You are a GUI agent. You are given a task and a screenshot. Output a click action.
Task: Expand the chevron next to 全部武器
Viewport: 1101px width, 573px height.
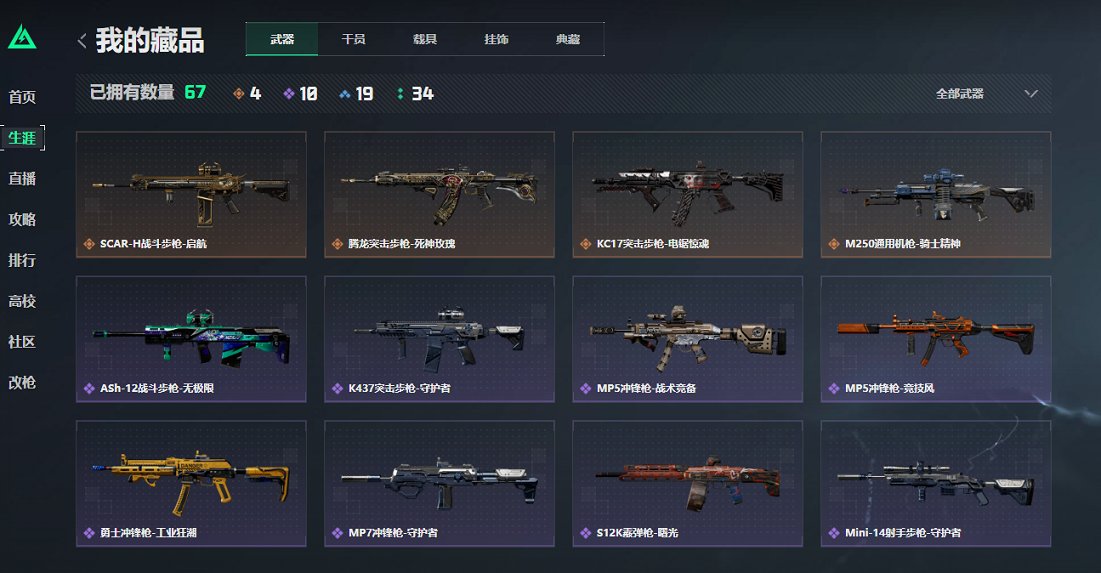(x=1031, y=93)
